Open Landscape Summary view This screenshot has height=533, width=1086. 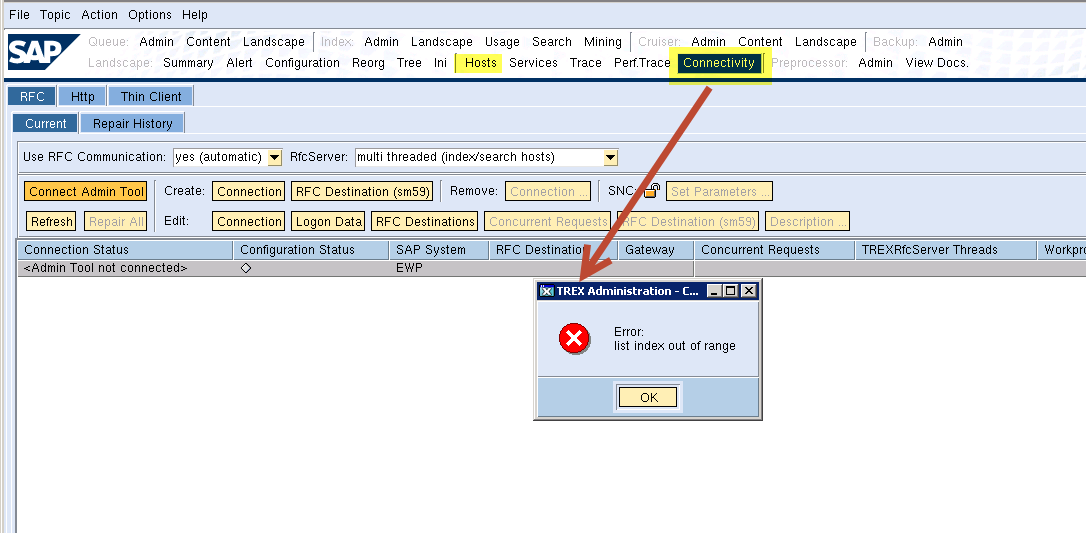pos(188,63)
